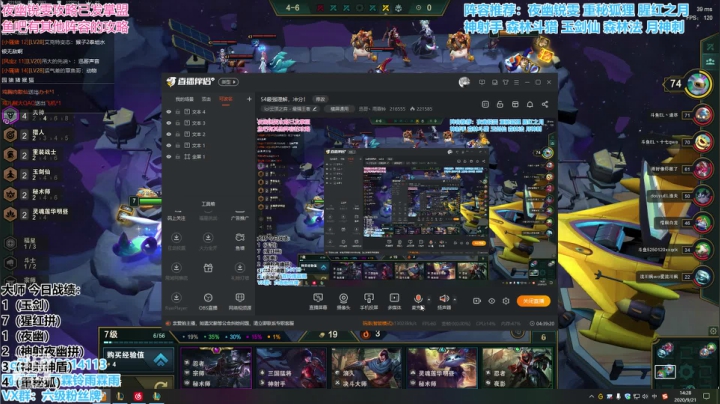Toggle lock on layer 文本 3
This screenshot has width=720, height=404.
178,123
